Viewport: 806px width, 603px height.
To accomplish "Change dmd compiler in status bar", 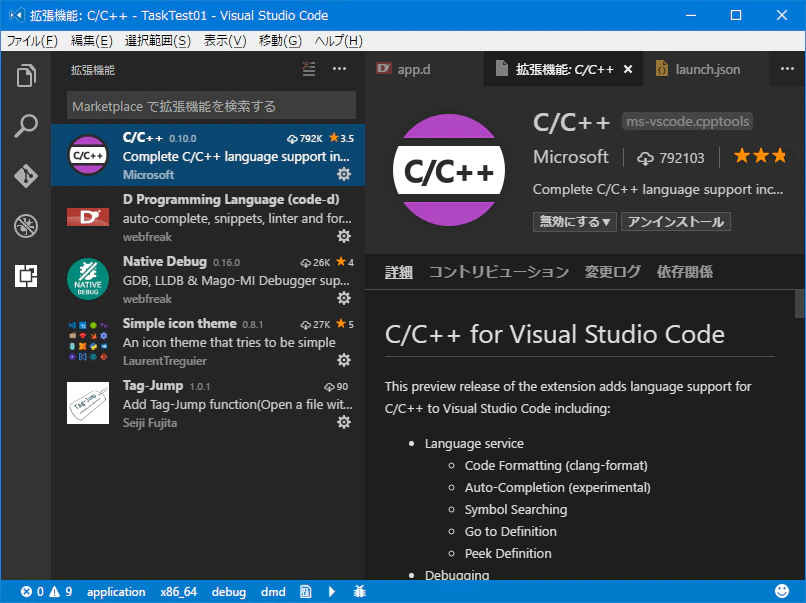I will pos(273,592).
